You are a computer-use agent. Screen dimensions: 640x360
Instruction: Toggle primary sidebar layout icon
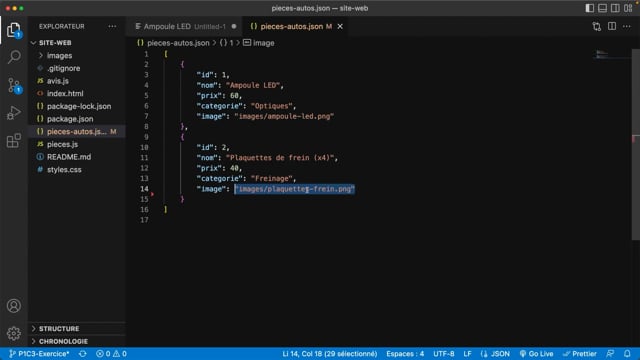coord(589,8)
